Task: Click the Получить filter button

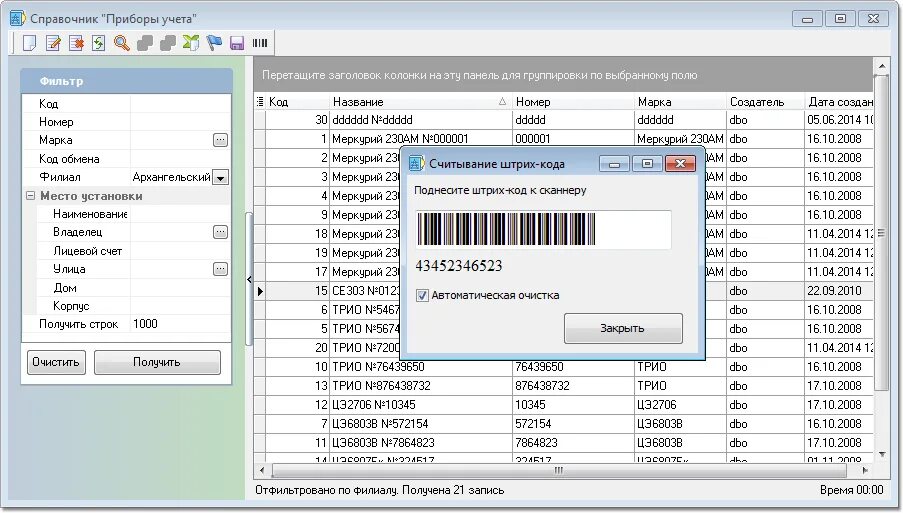Action: pos(157,362)
